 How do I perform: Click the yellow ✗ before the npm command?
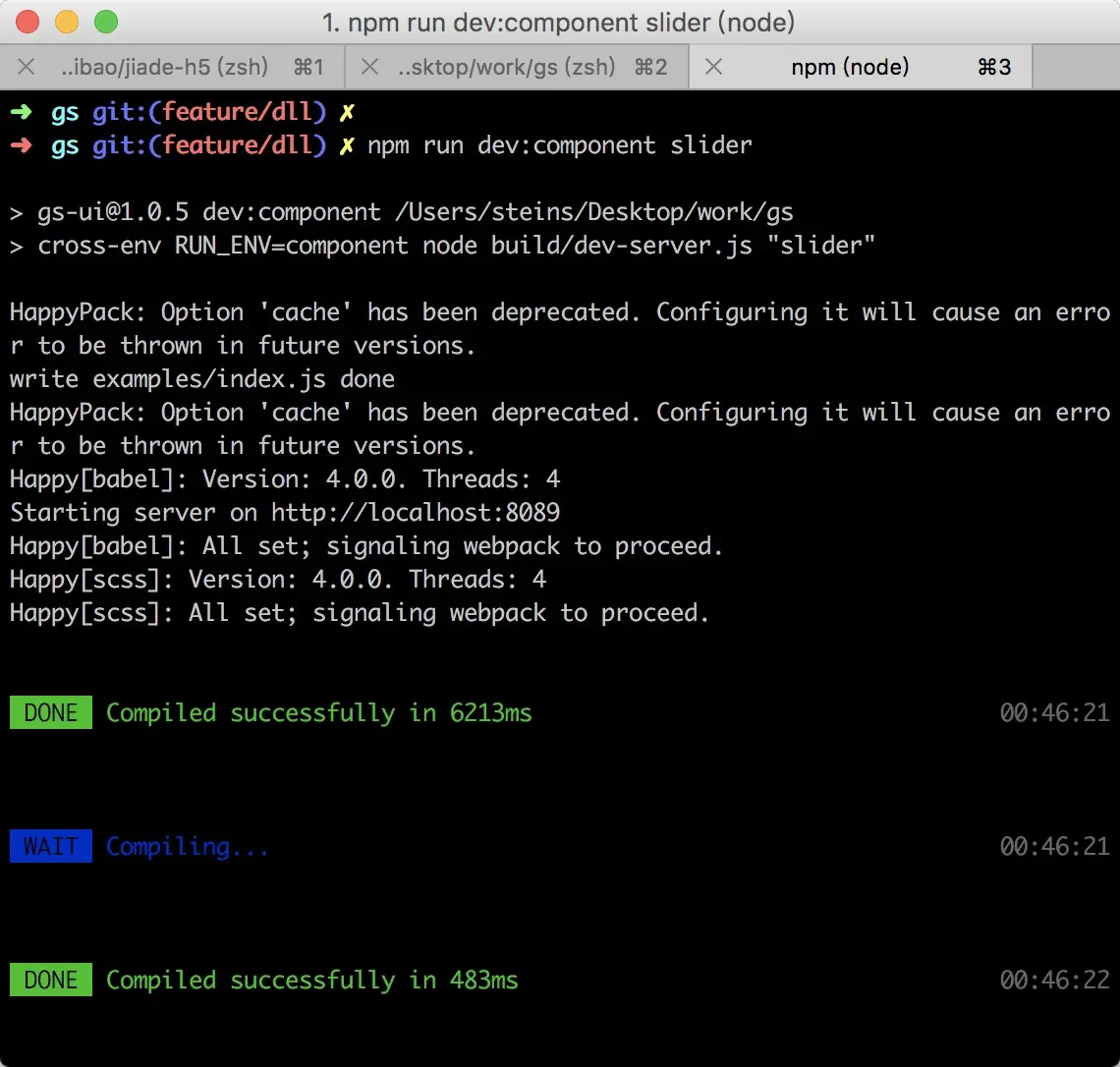pos(347,145)
